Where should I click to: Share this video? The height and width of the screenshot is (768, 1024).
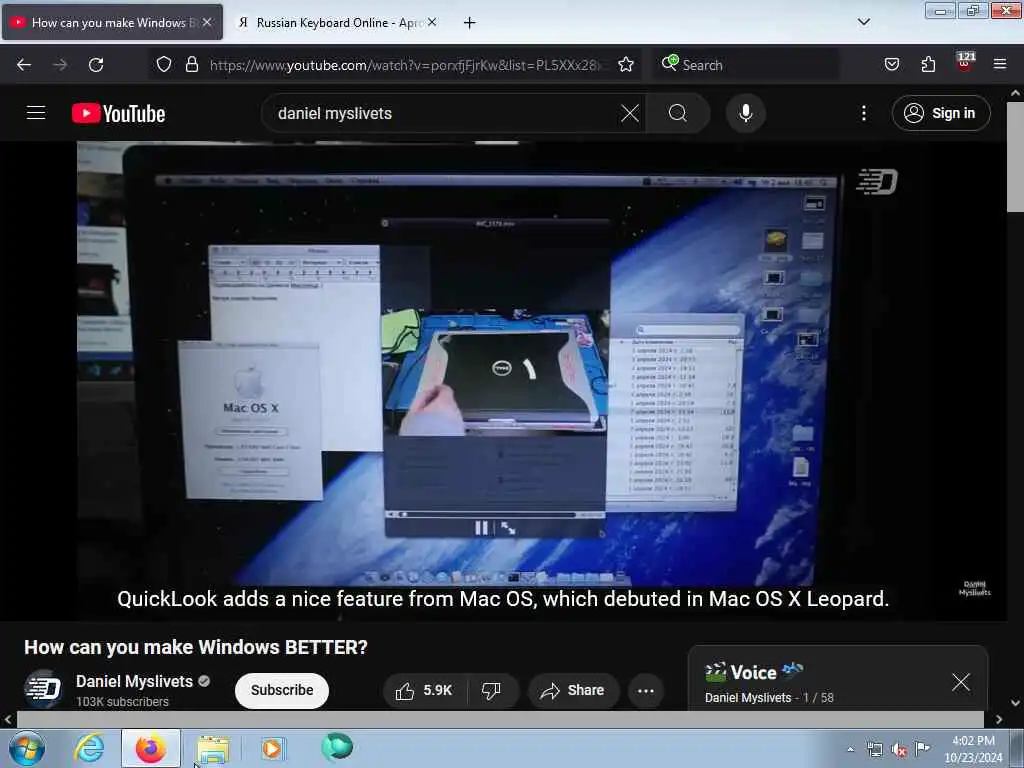573,690
